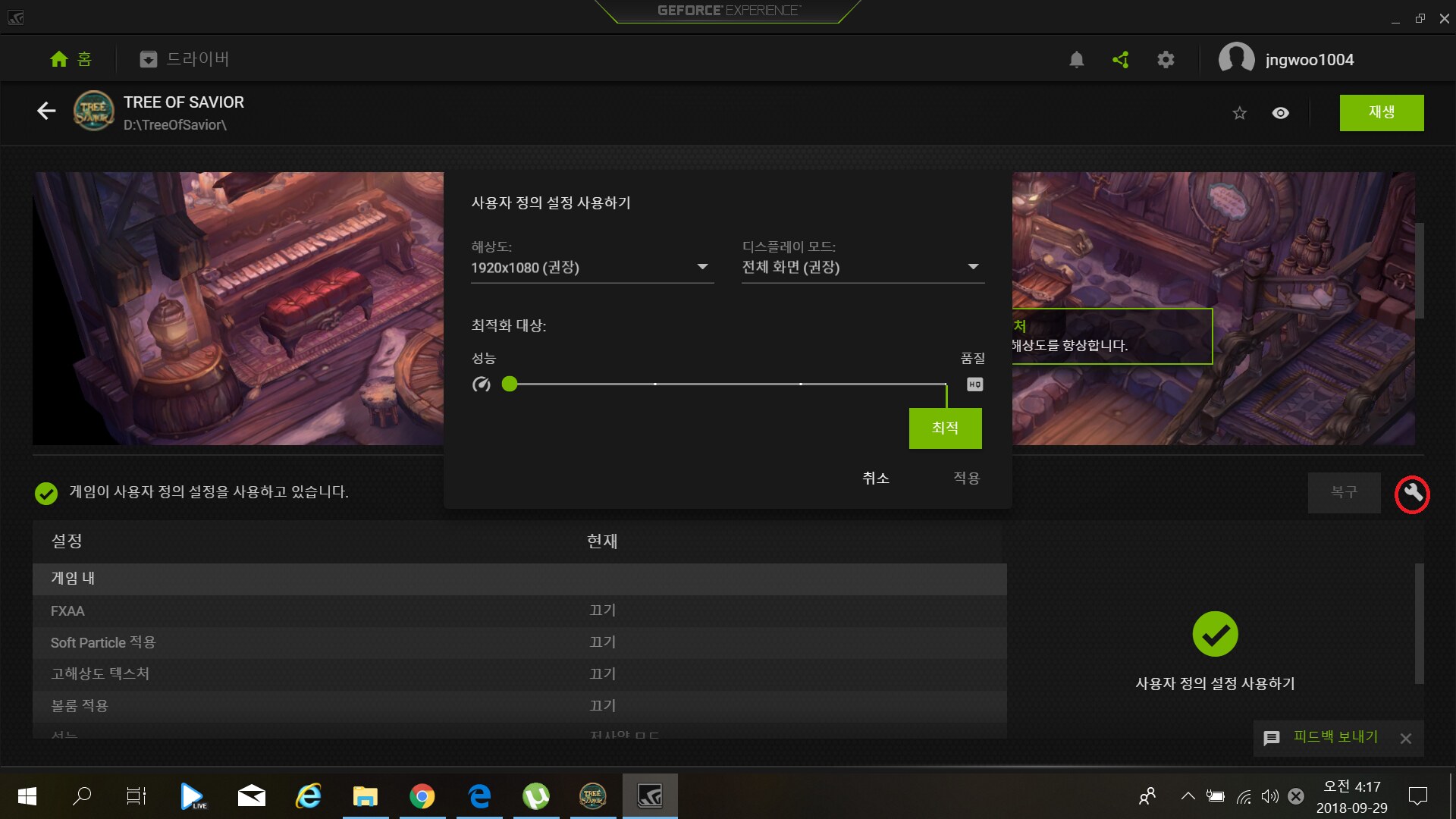Click the FXAA setting row
The width and height of the screenshot is (1456, 819).
point(519,611)
